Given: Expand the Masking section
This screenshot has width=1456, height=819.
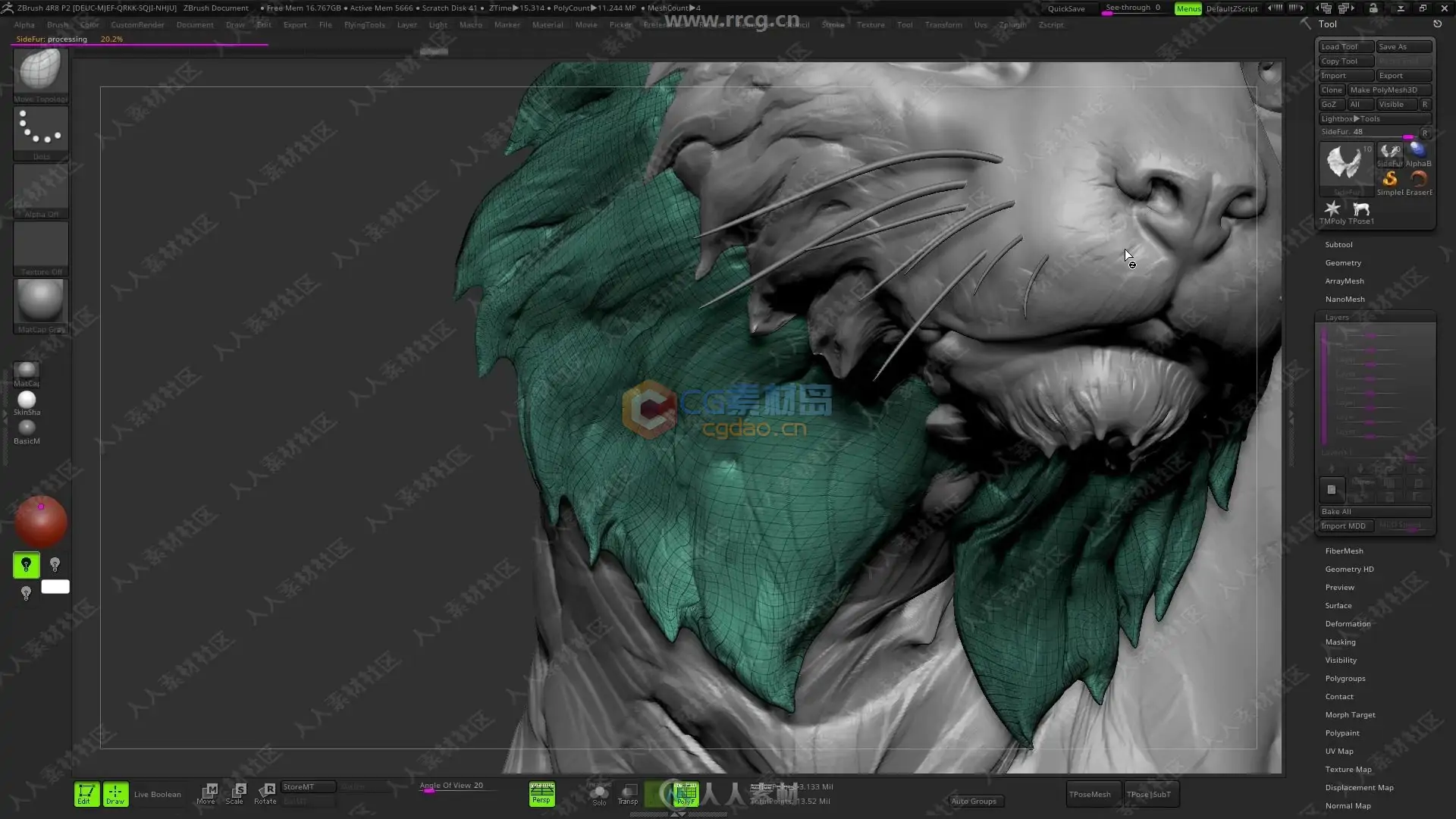Looking at the screenshot, I should click(1340, 642).
